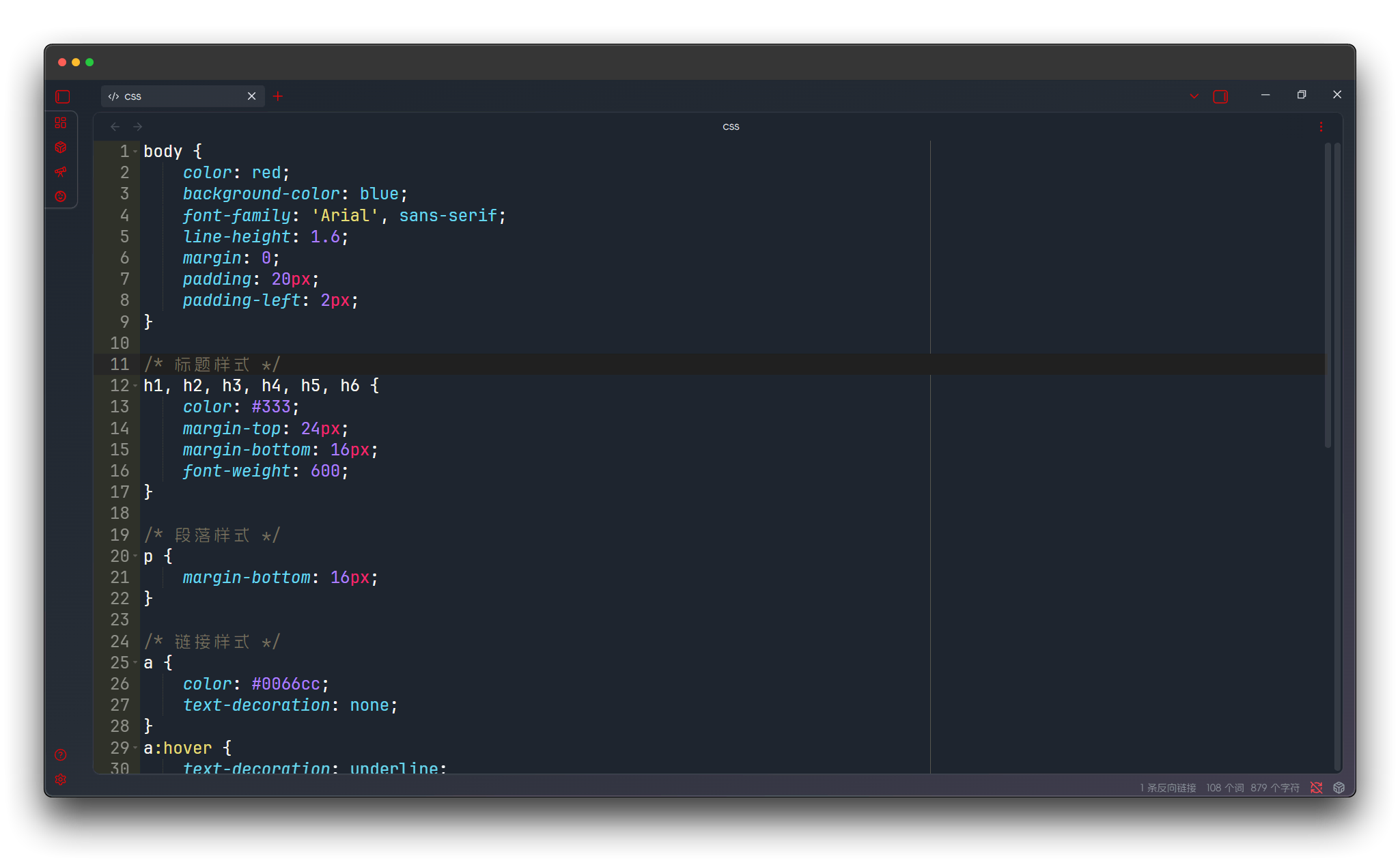Click the grid dashboard icon in the left ribbon
The width and height of the screenshot is (1400, 863).
tap(61, 124)
